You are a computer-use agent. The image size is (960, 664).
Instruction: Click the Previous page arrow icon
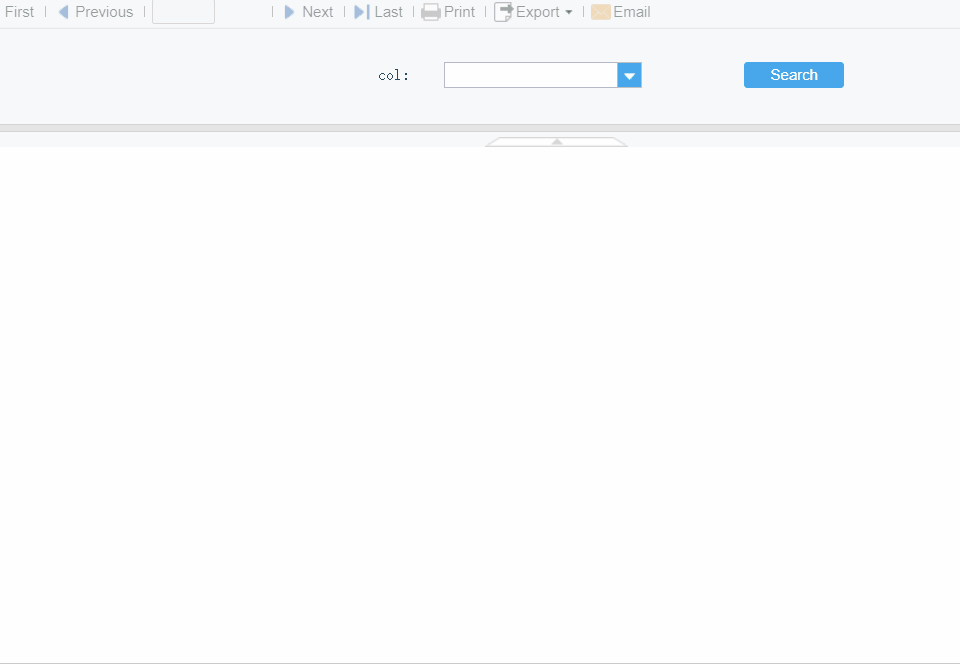(63, 12)
